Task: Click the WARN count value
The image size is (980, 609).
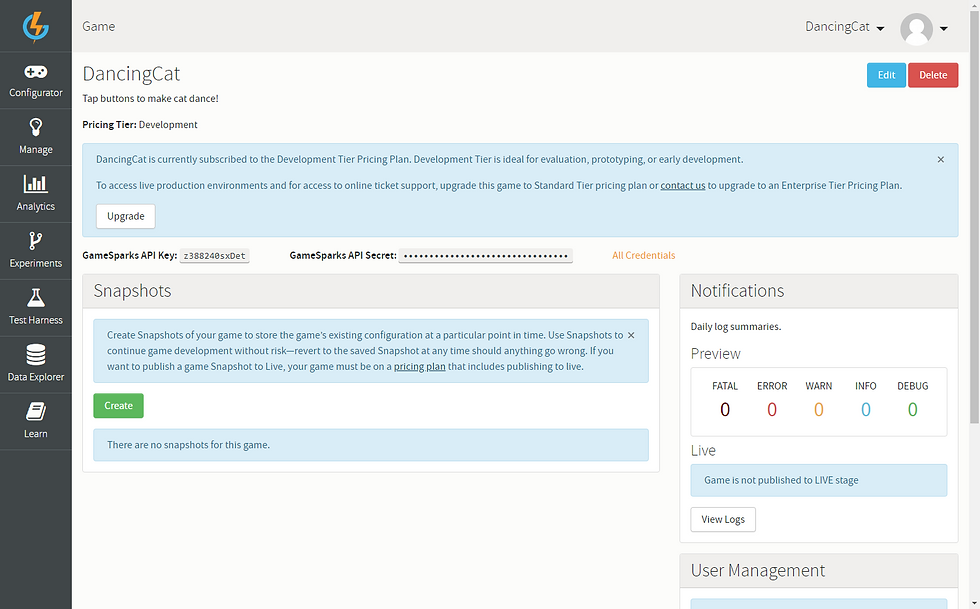Action: (x=819, y=410)
